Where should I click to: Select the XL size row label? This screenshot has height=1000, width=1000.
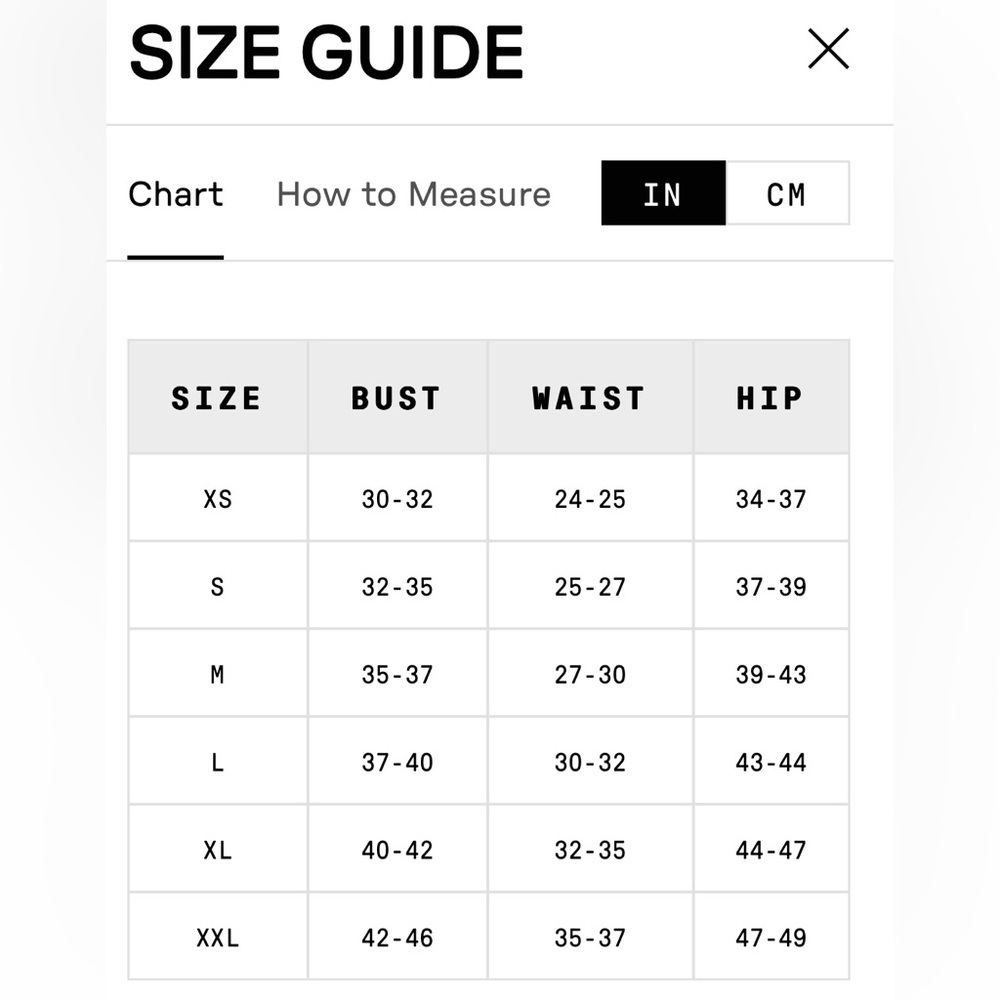tap(217, 850)
